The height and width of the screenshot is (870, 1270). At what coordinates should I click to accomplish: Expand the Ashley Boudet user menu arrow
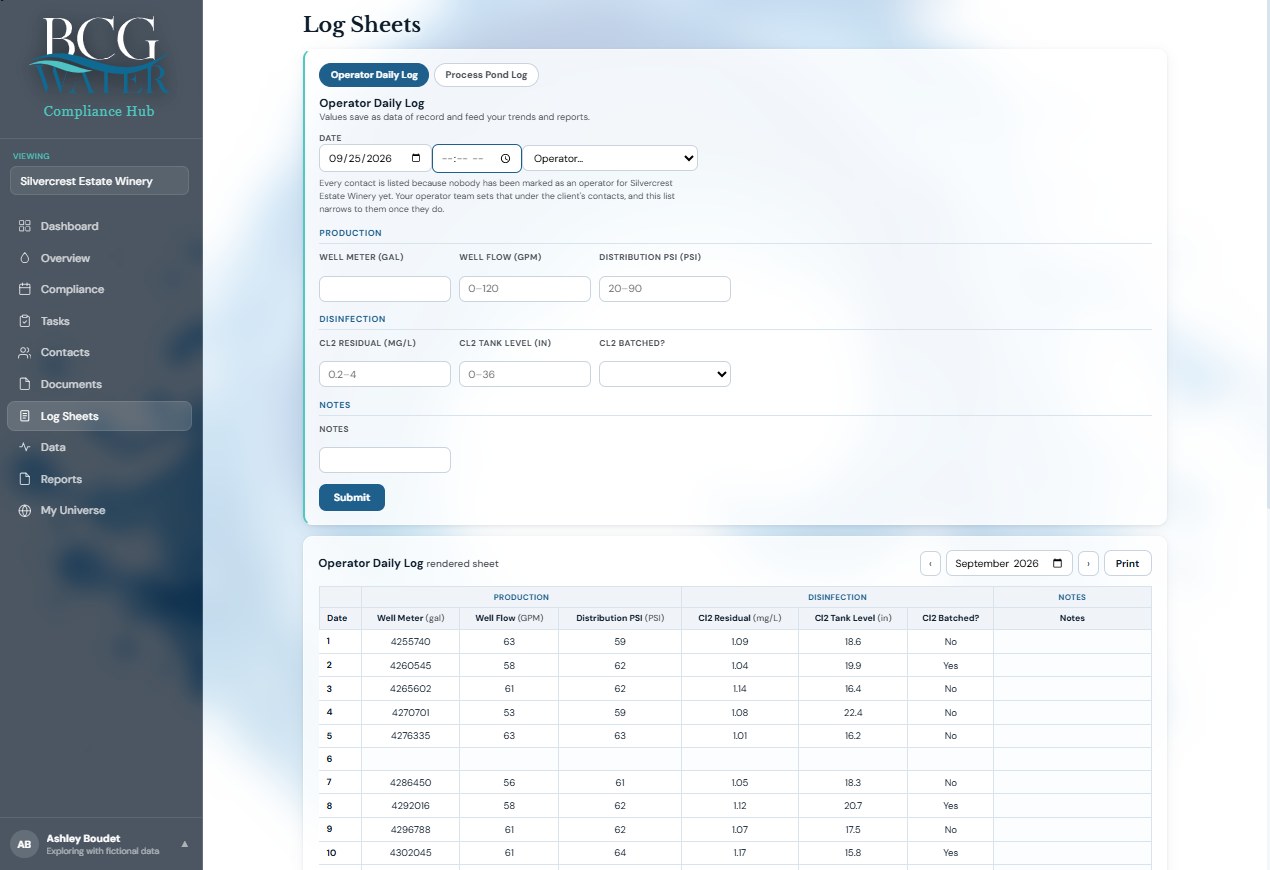pos(184,844)
